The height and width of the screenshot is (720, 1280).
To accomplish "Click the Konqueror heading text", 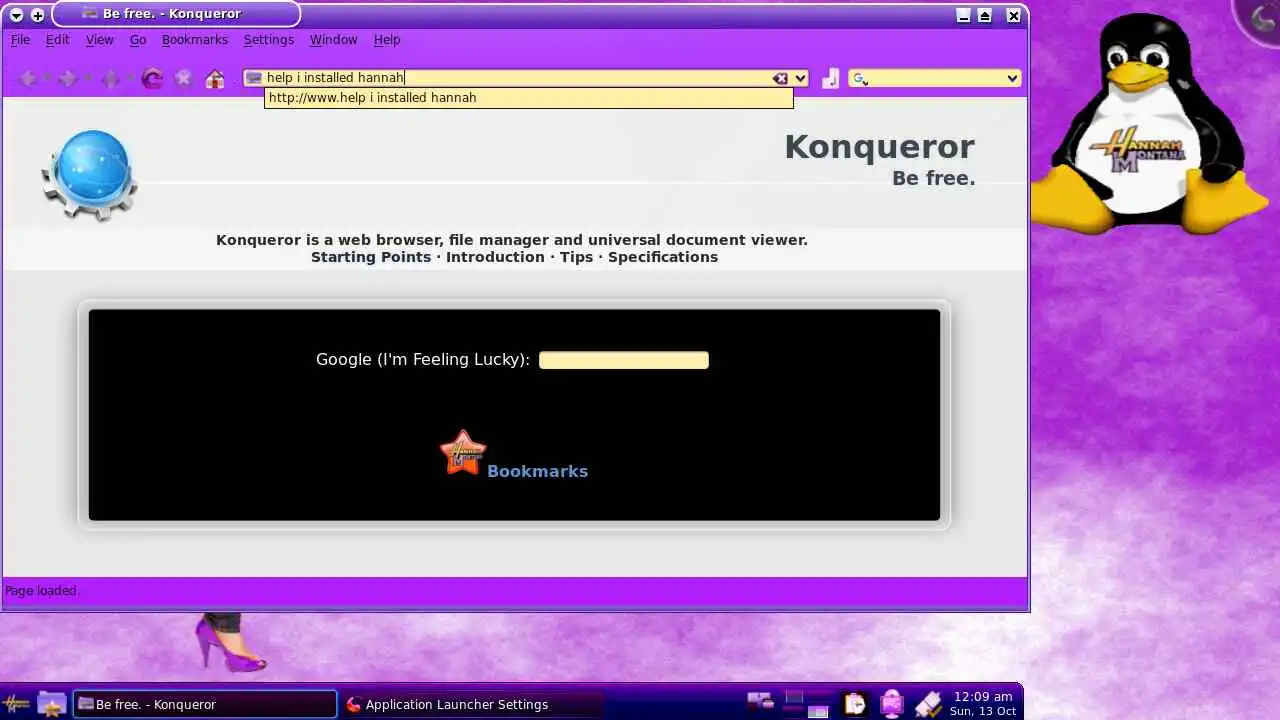I will (879, 147).
